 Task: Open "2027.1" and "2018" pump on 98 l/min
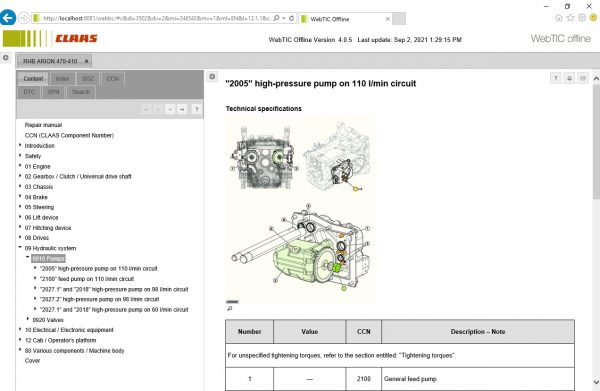(114, 289)
